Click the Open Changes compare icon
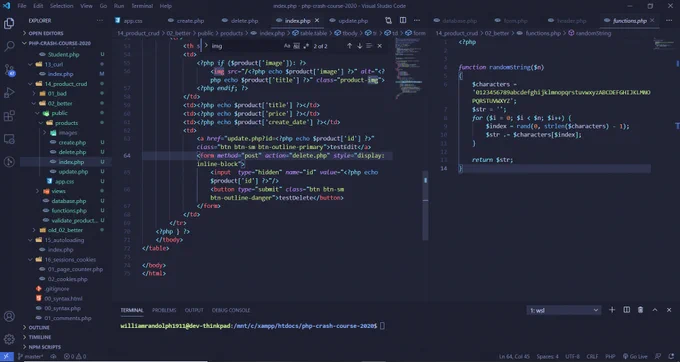Screen dimensions: 680x362 (x=388, y=20)
